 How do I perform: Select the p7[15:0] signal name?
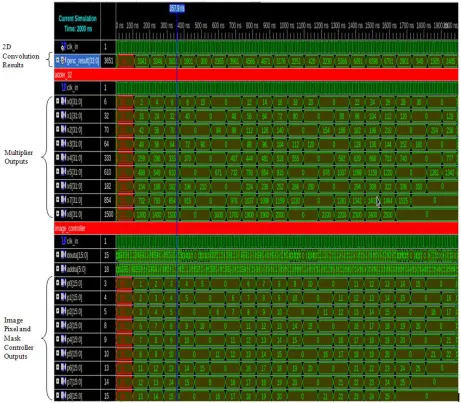(x=74, y=382)
